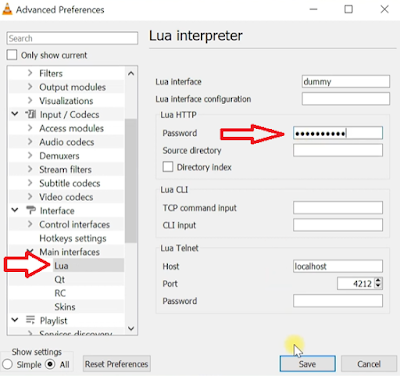This screenshot has height=376, width=400.
Task: Collapse the Interface section chevron
Action: (15, 210)
